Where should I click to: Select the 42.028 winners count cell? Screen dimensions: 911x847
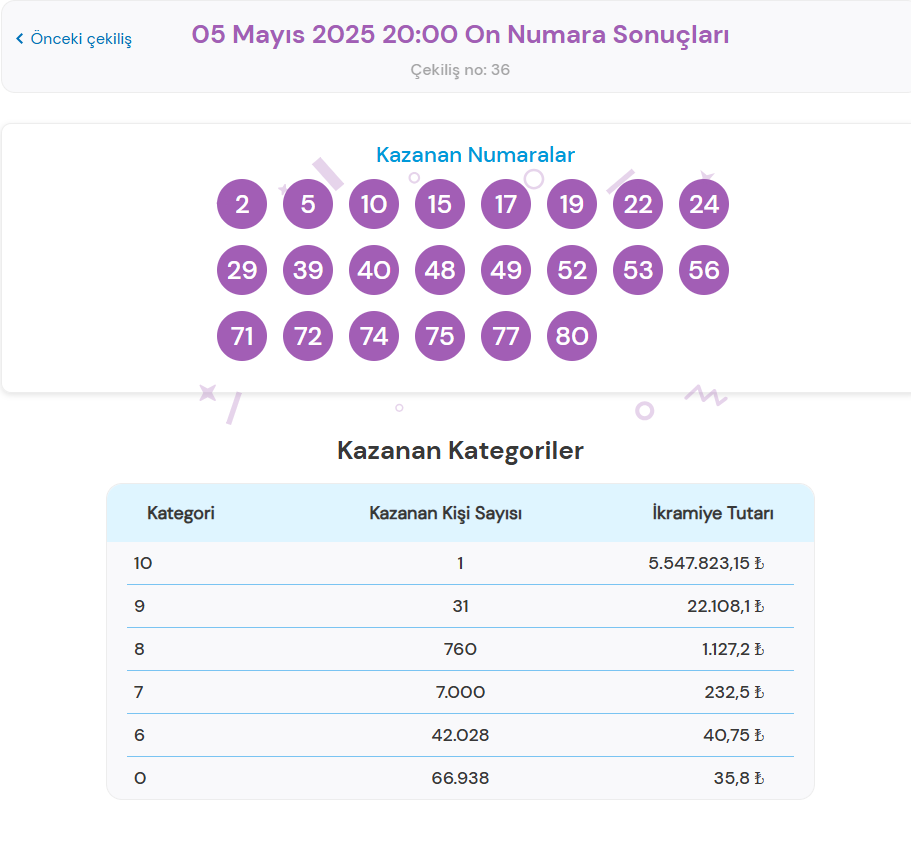point(460,735)
